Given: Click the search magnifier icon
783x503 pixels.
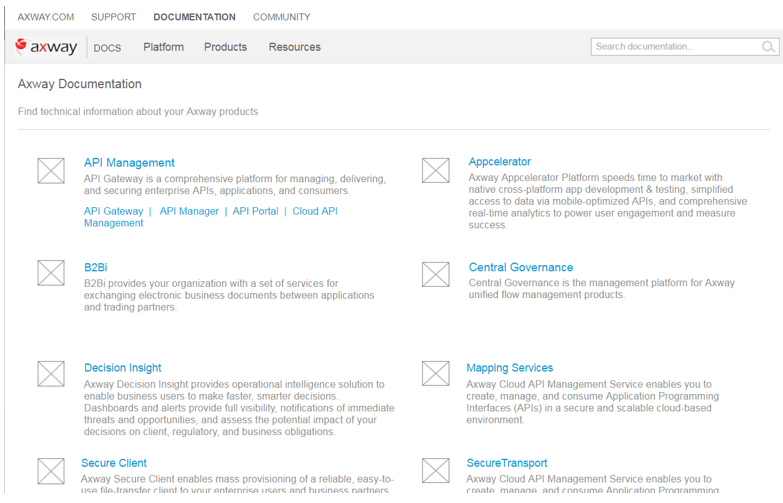Looking at the screenshot, I should (x=768, y=47).
